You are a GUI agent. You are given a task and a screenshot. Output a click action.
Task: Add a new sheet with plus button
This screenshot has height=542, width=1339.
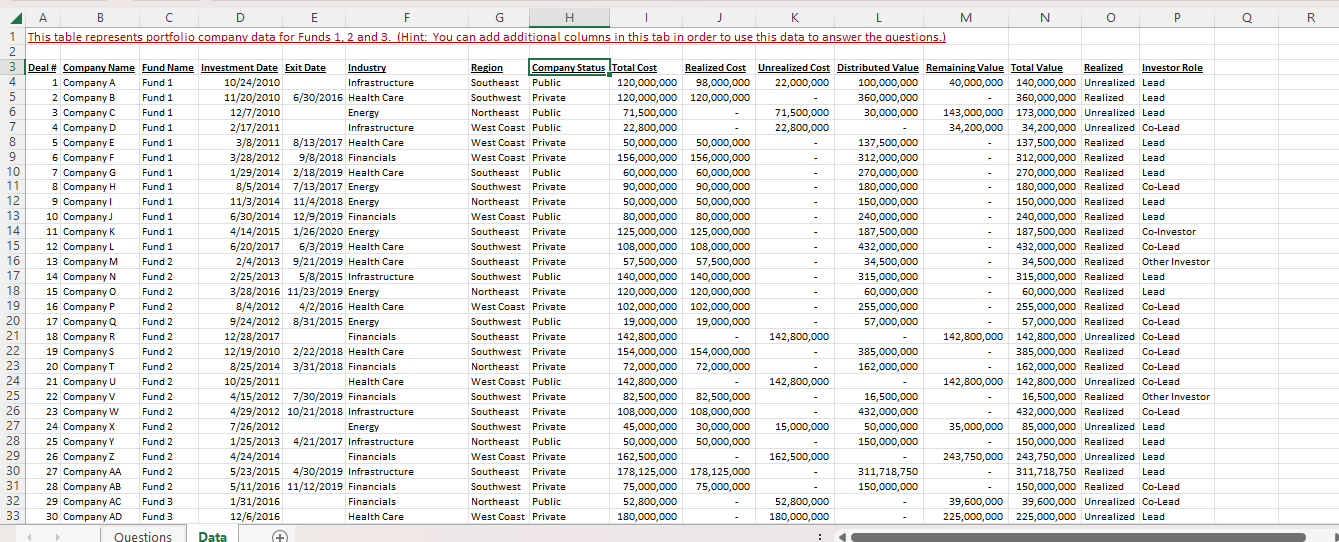coord(279,536)
